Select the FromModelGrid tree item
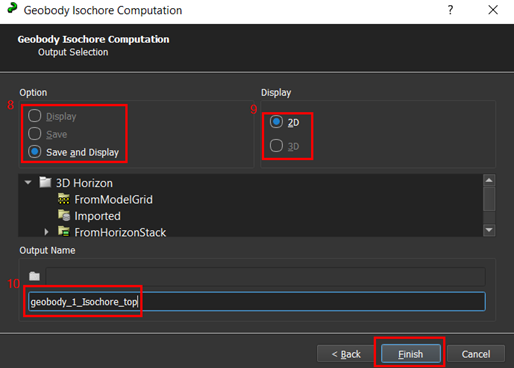 (113, 199)
